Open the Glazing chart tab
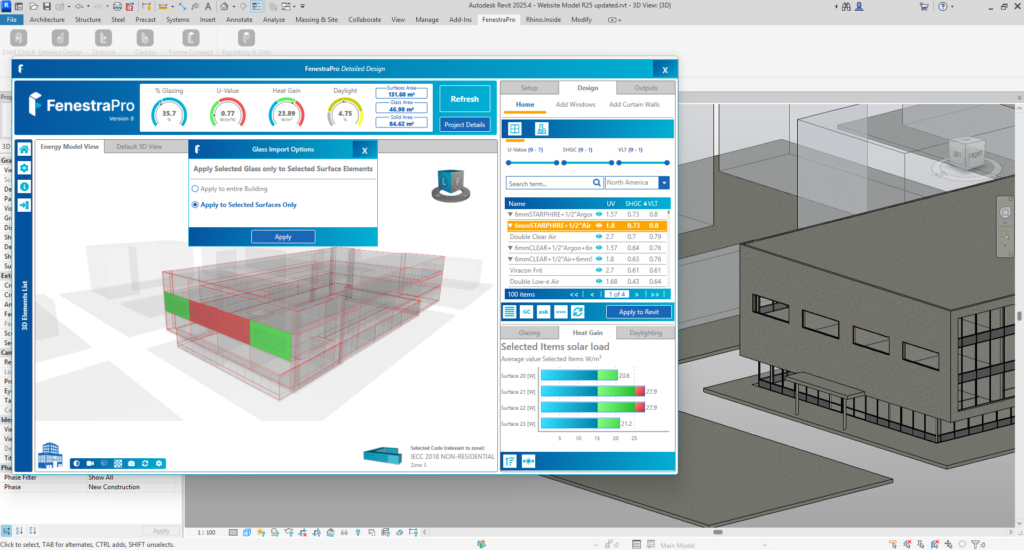 tap(529, 332)
